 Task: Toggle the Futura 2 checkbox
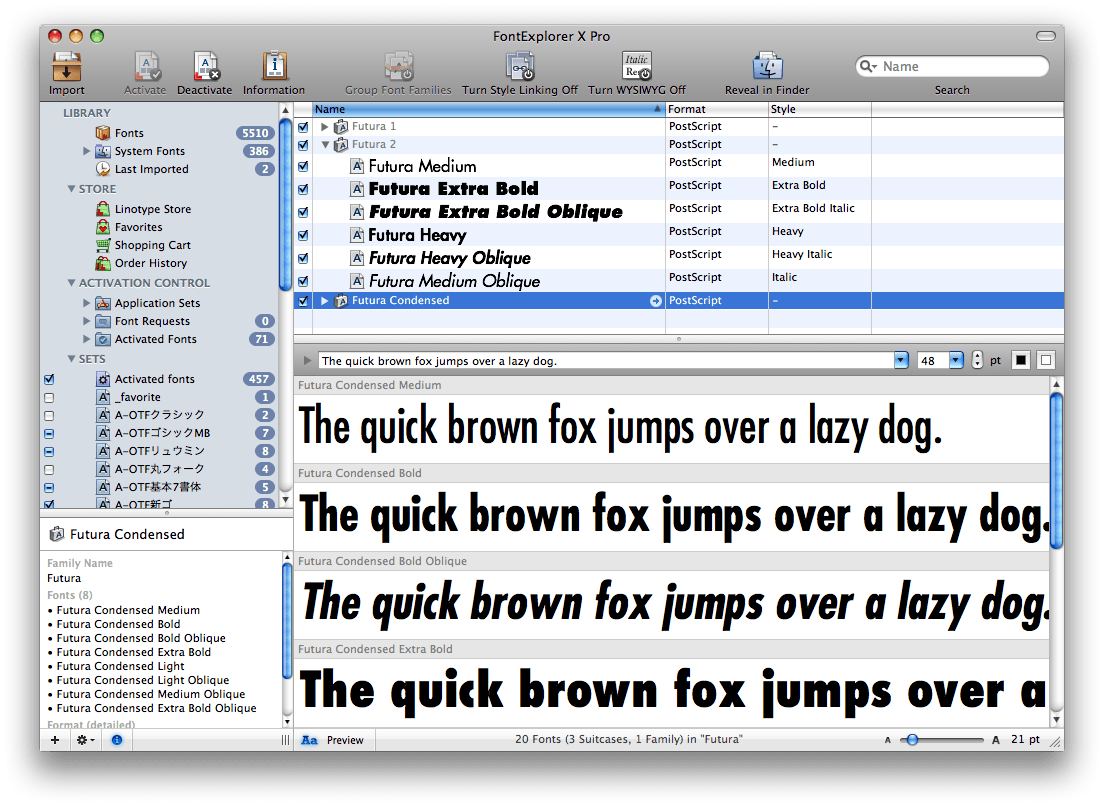click(x=303, y=145)
